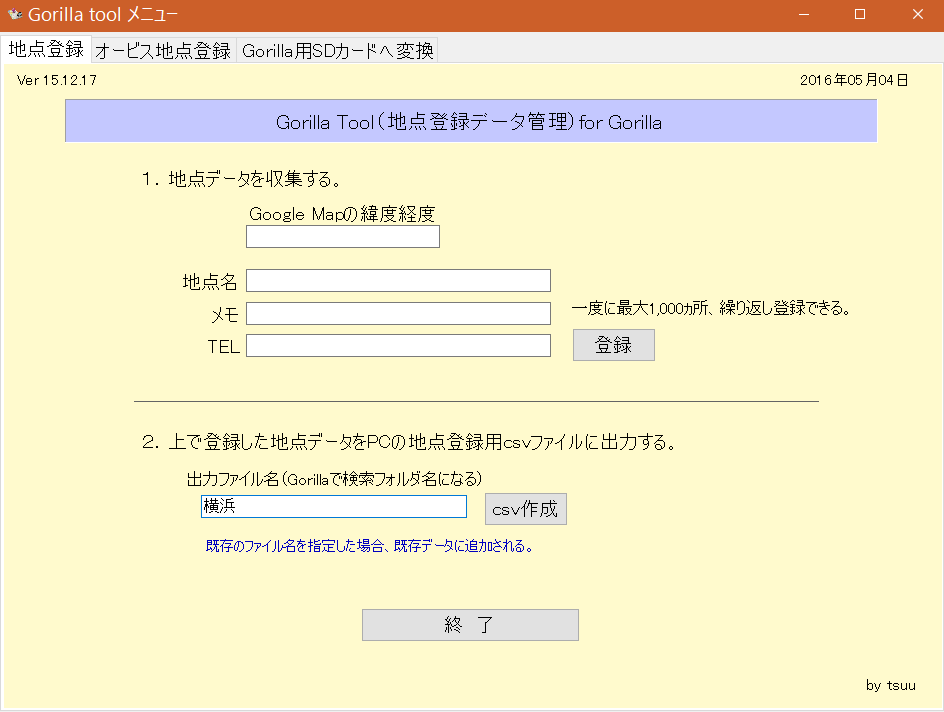Click the Ver 15.12.17 version label
The width and height of the screenshot is (944, 712).
[x=57, y=80]
